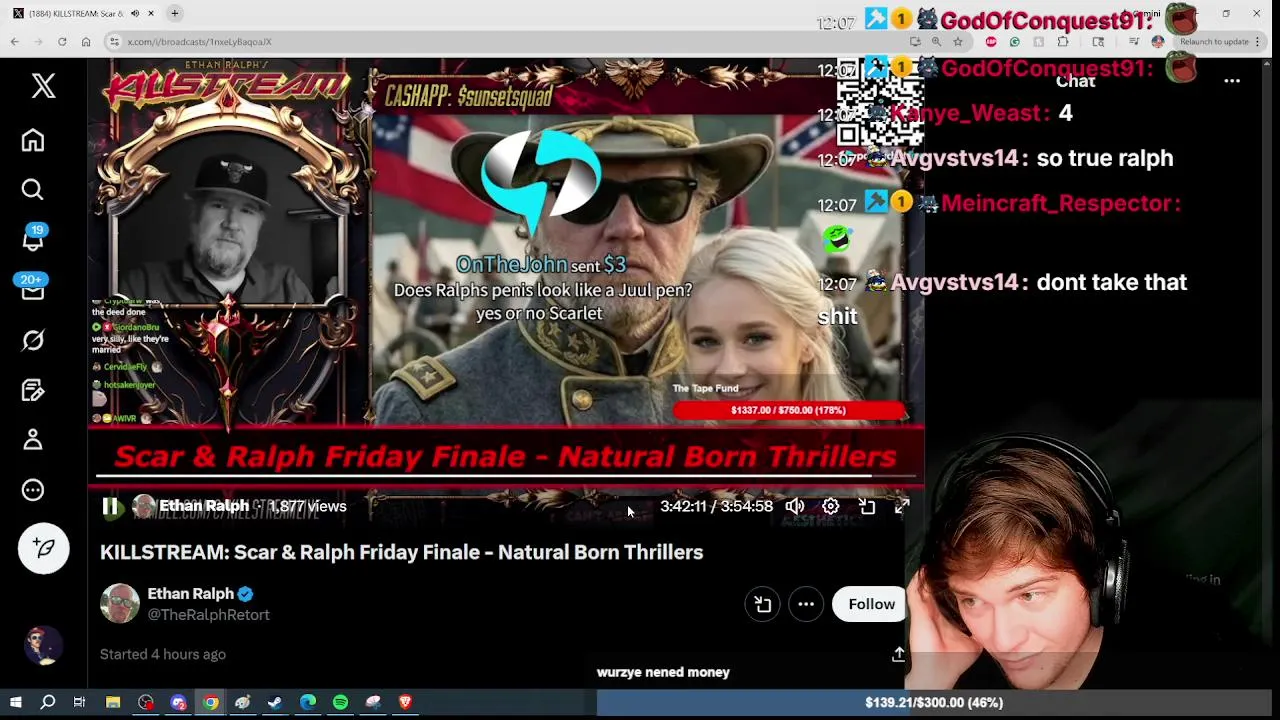Open broadcast more options ellipsis button
The height and width of the screenshot is (720, 1280).
(806, 604)
